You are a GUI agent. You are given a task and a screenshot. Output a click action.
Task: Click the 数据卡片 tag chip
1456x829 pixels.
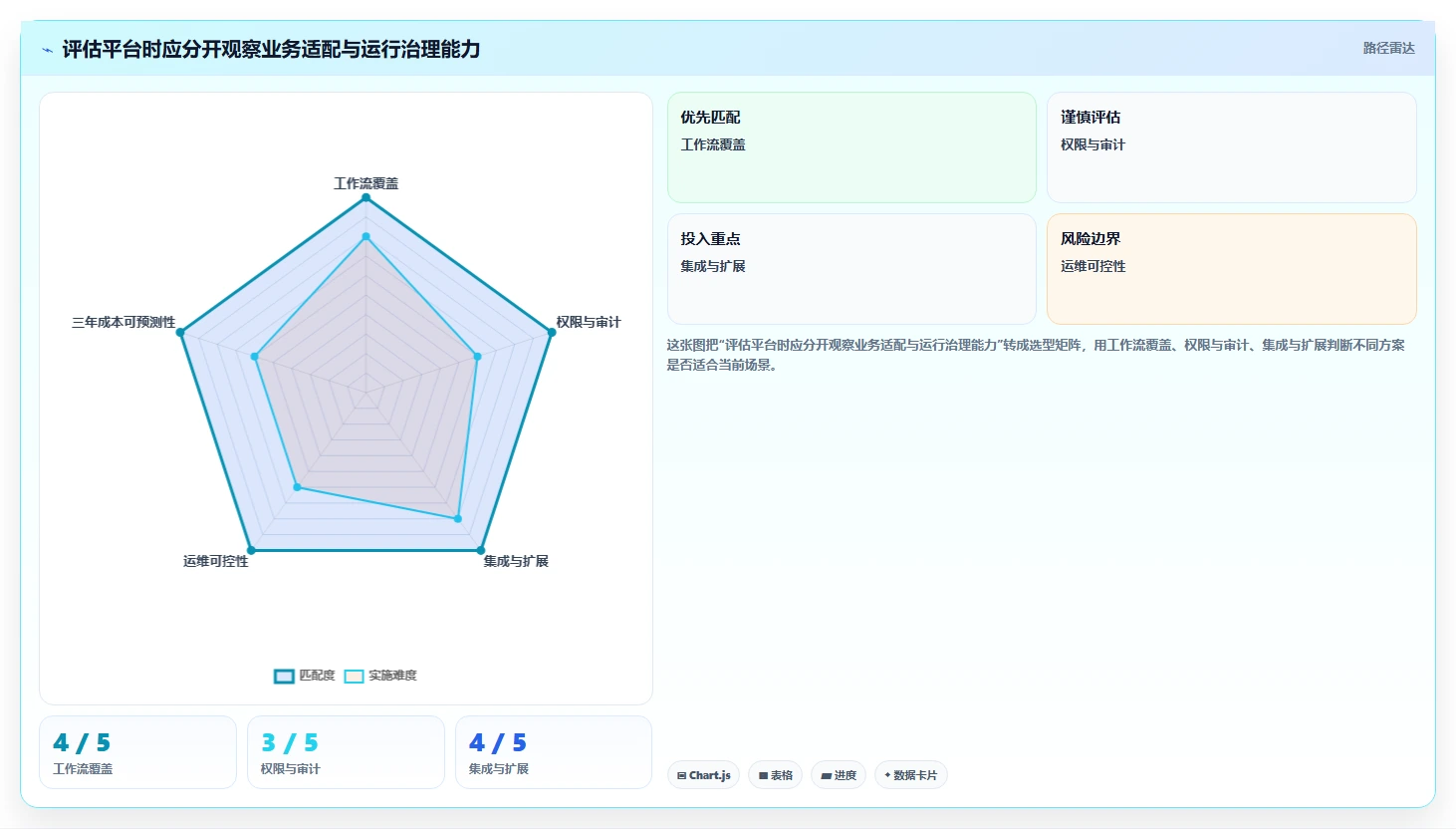coord(910,775)
